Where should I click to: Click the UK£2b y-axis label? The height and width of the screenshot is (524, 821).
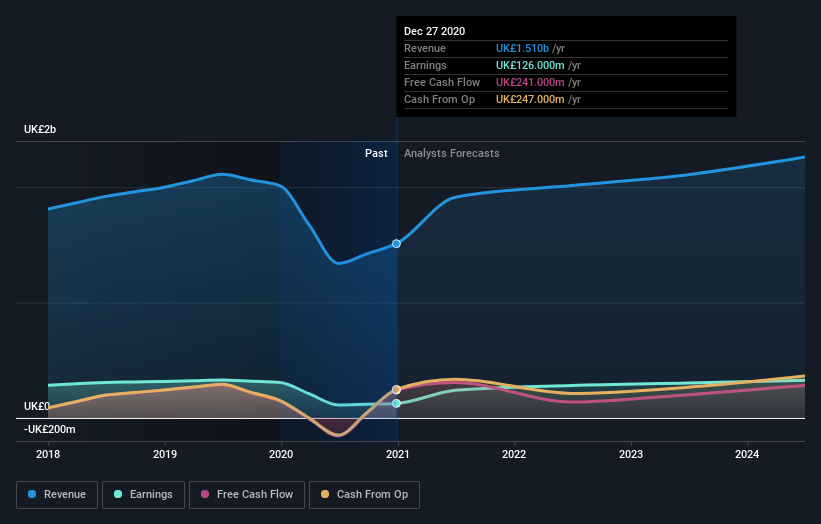[40, 129]
